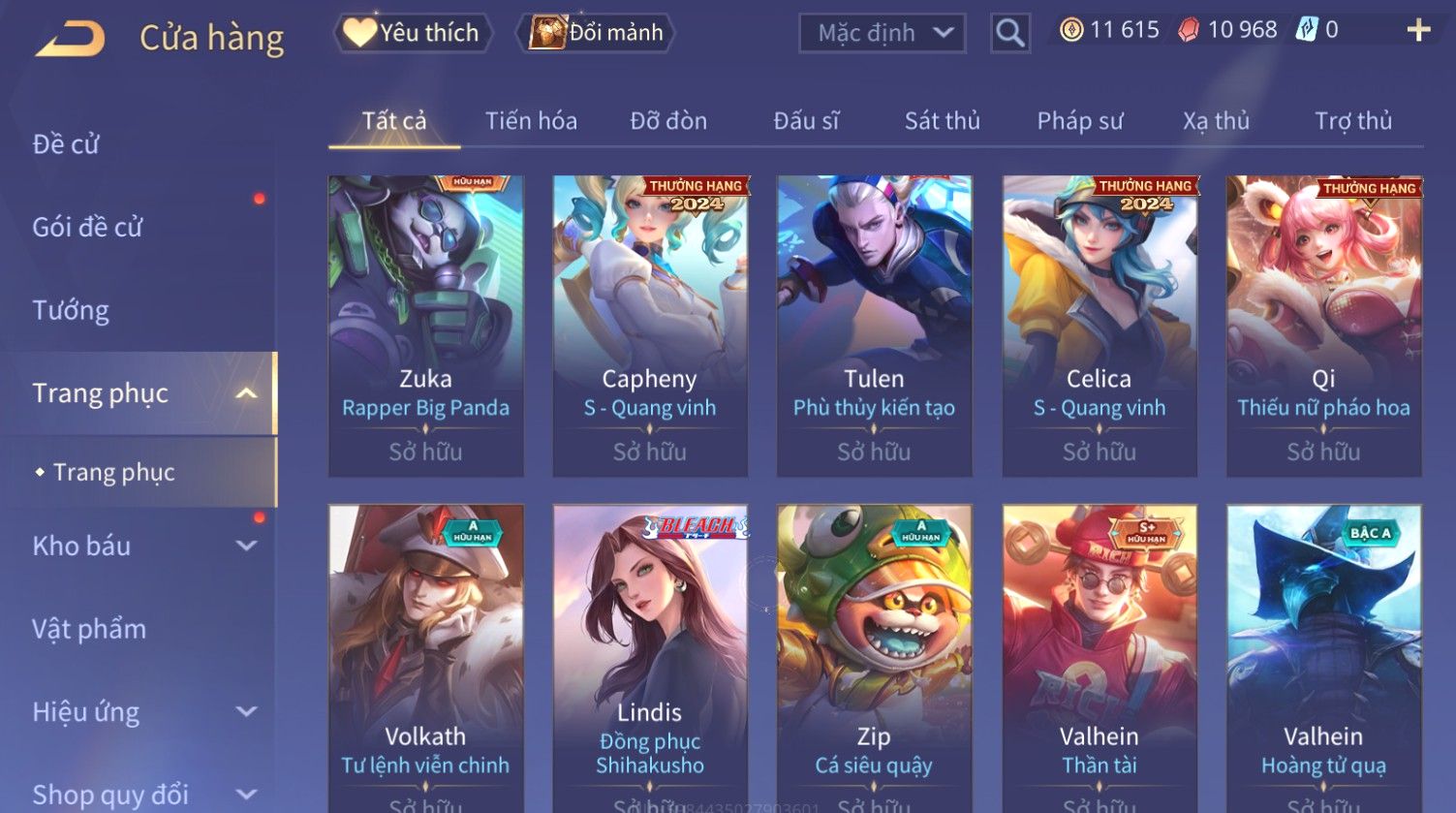Open Yêu thích favorites heart button
This screenshot has height=813, width=1456.
[x=413, y=33]
